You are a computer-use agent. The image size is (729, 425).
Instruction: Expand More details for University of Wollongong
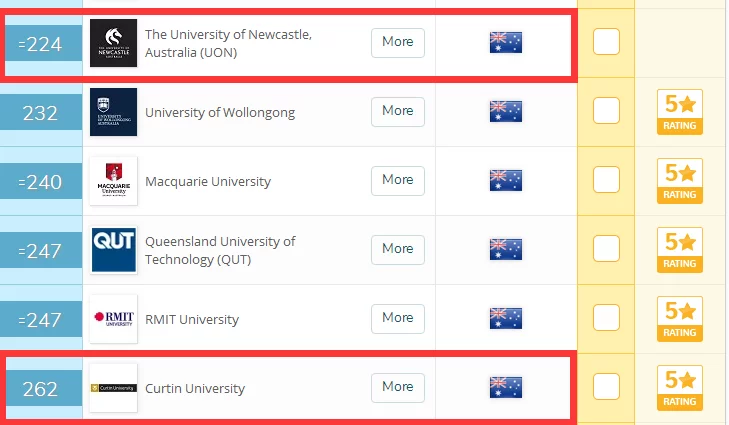397,111
